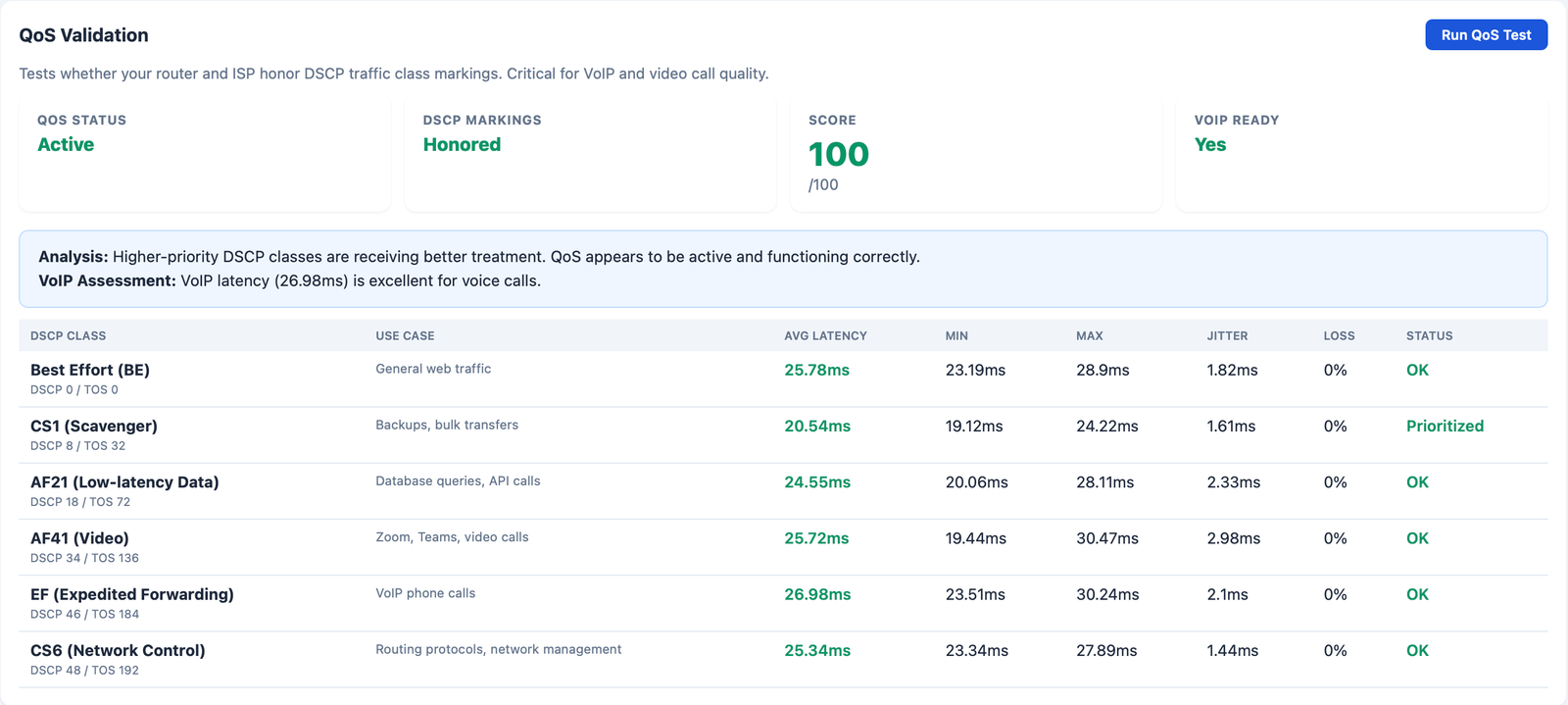The height and width of the screenshot is (705, 1568).
Task: Click the DSCP Class column header
Action: click(x=69, y=335)
